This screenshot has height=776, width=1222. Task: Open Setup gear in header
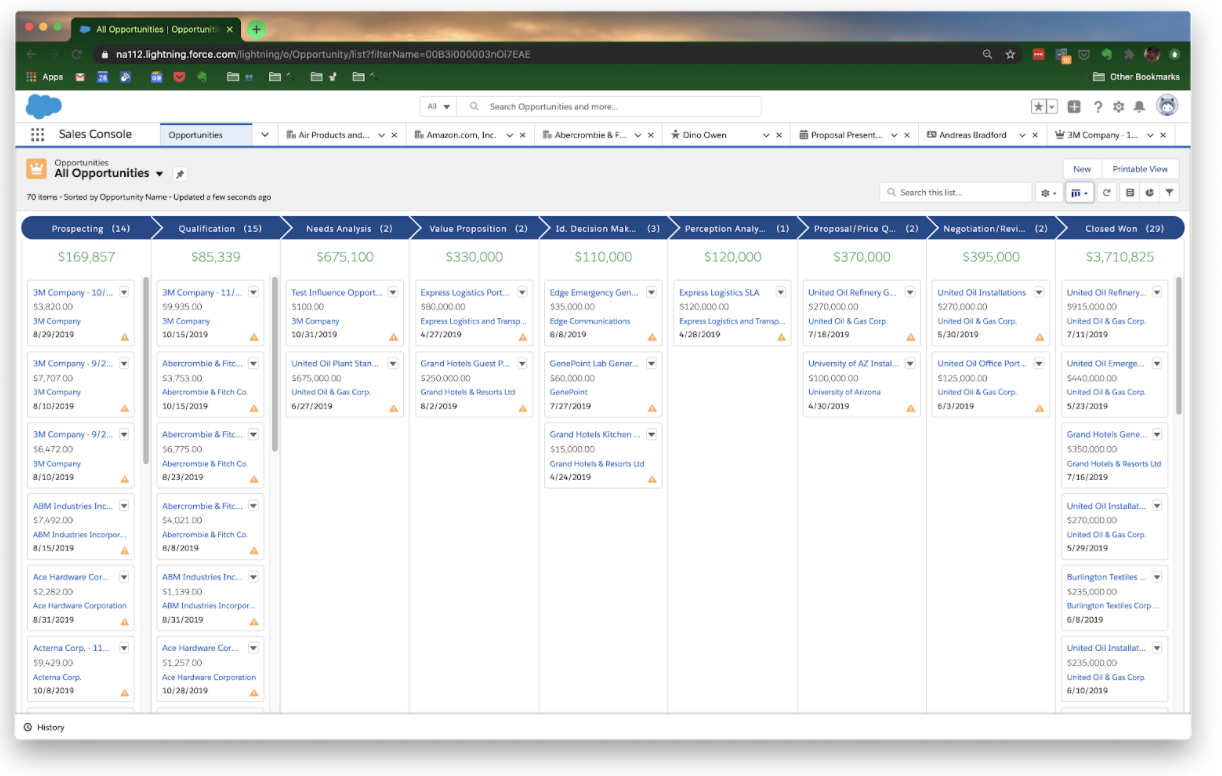pyautogui.click(x=1118, y=107)
